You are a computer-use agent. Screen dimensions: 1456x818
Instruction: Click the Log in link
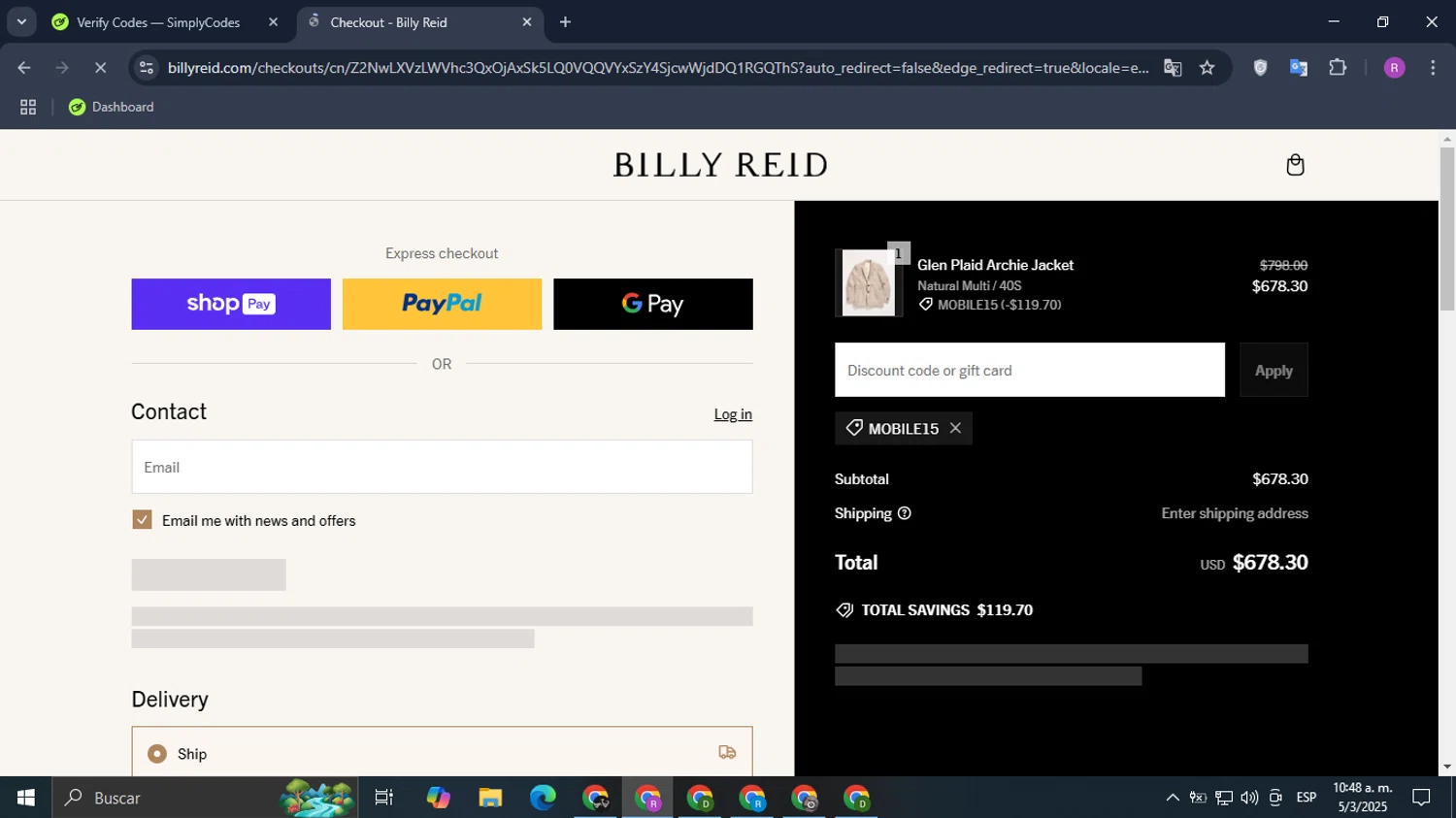pyautogui.click(x=733, y=414)
